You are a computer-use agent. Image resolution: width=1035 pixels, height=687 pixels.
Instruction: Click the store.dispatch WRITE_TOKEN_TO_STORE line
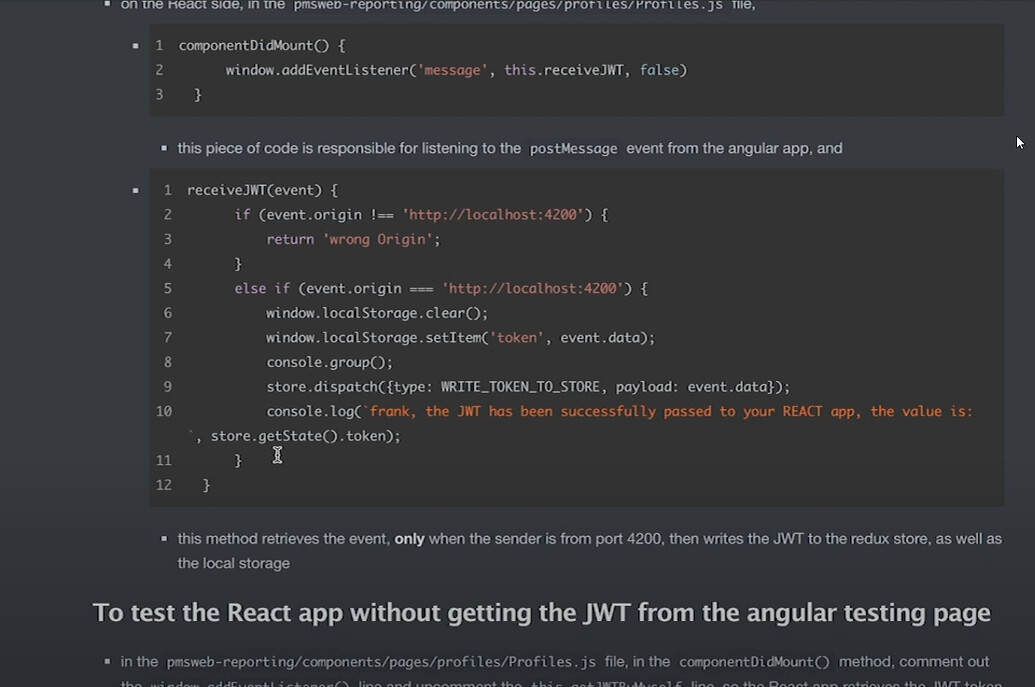(528, 386)
